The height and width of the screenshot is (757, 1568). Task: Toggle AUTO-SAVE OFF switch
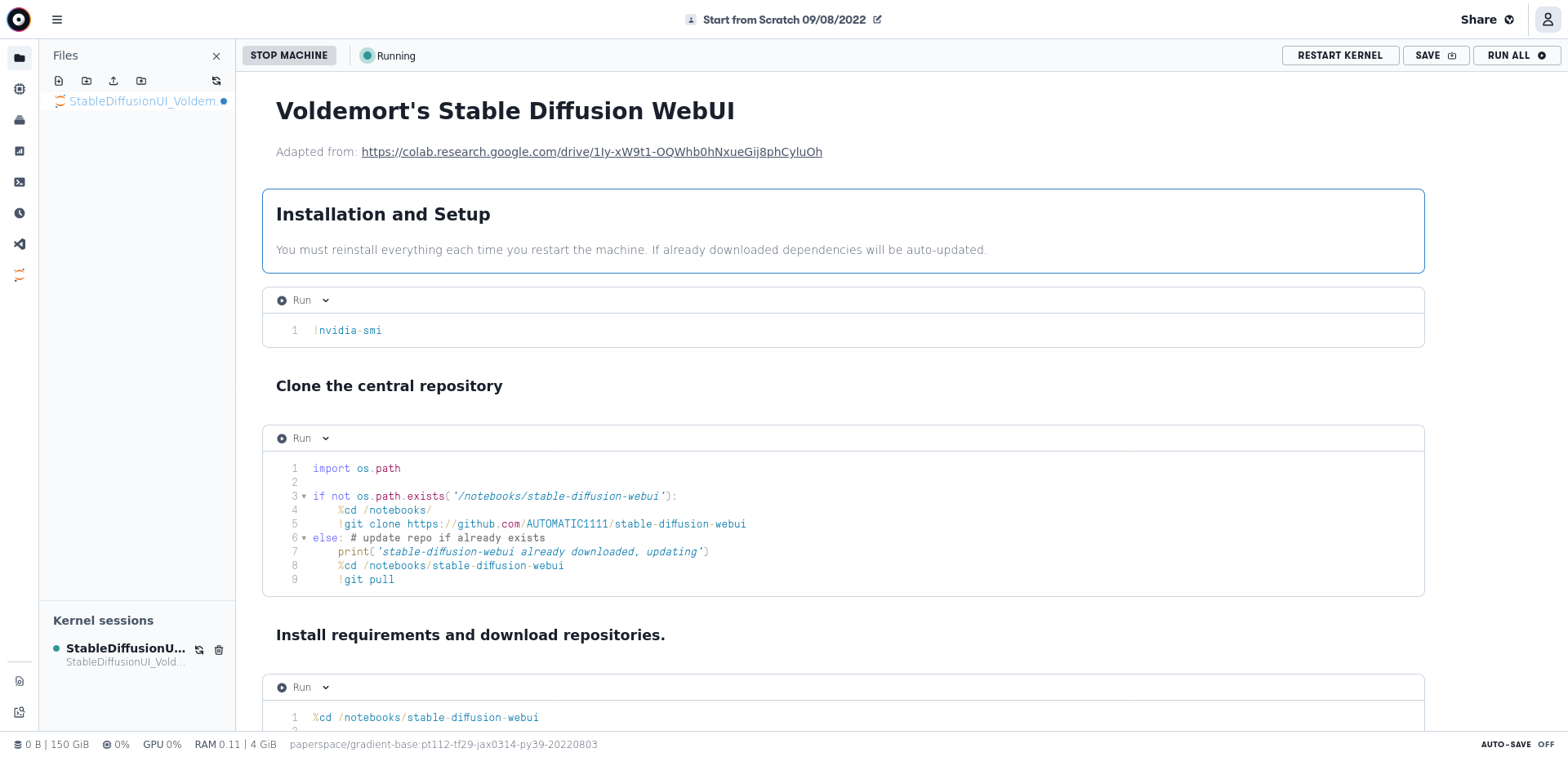(x=1517, y=745)
